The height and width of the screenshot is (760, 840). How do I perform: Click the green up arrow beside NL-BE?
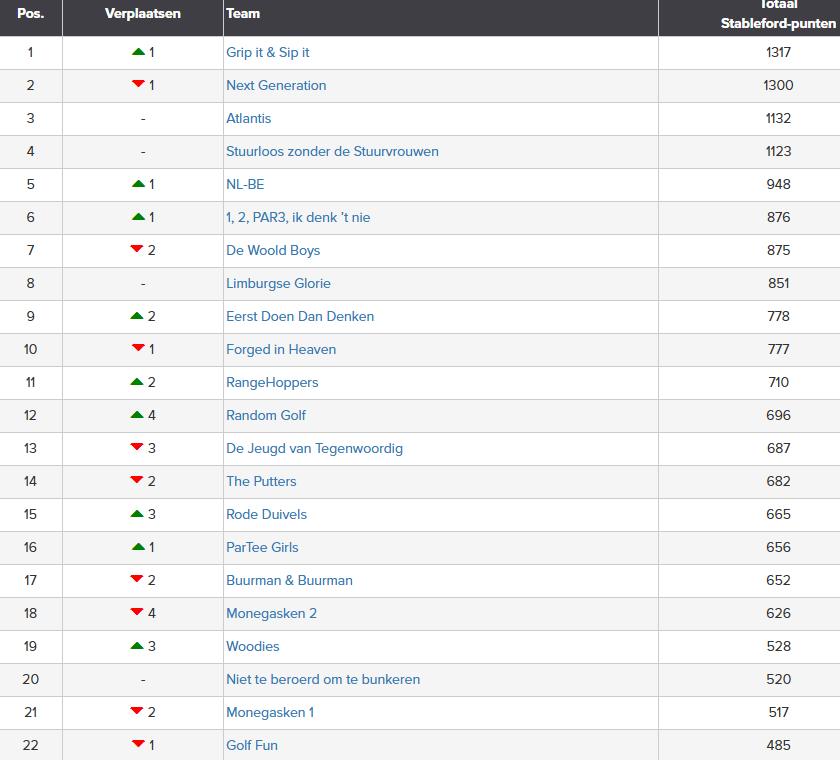[138, 184]
